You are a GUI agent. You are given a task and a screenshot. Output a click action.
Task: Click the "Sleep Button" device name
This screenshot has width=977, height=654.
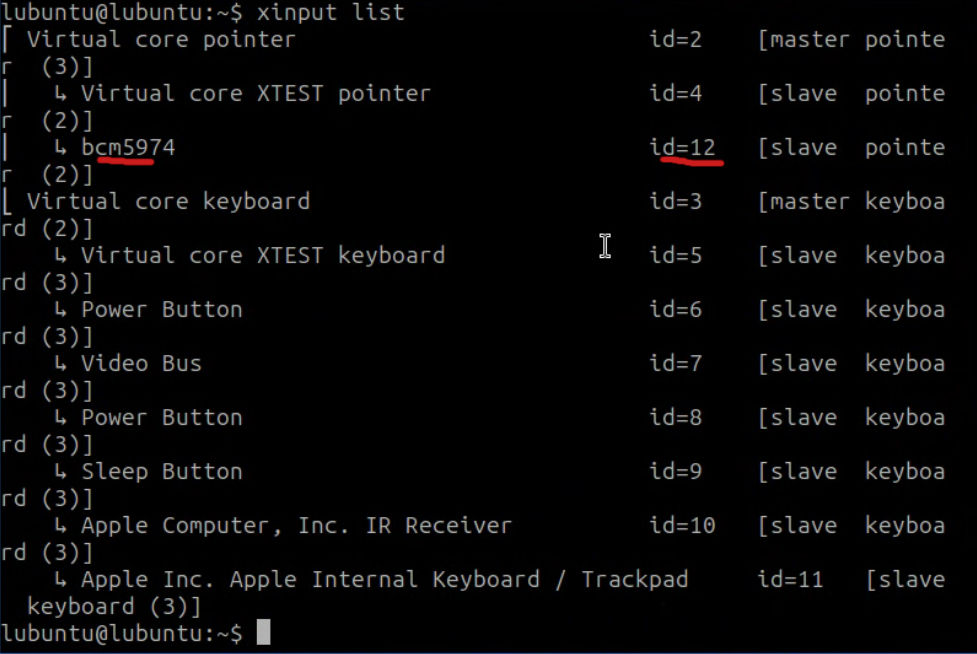point(161,472)
